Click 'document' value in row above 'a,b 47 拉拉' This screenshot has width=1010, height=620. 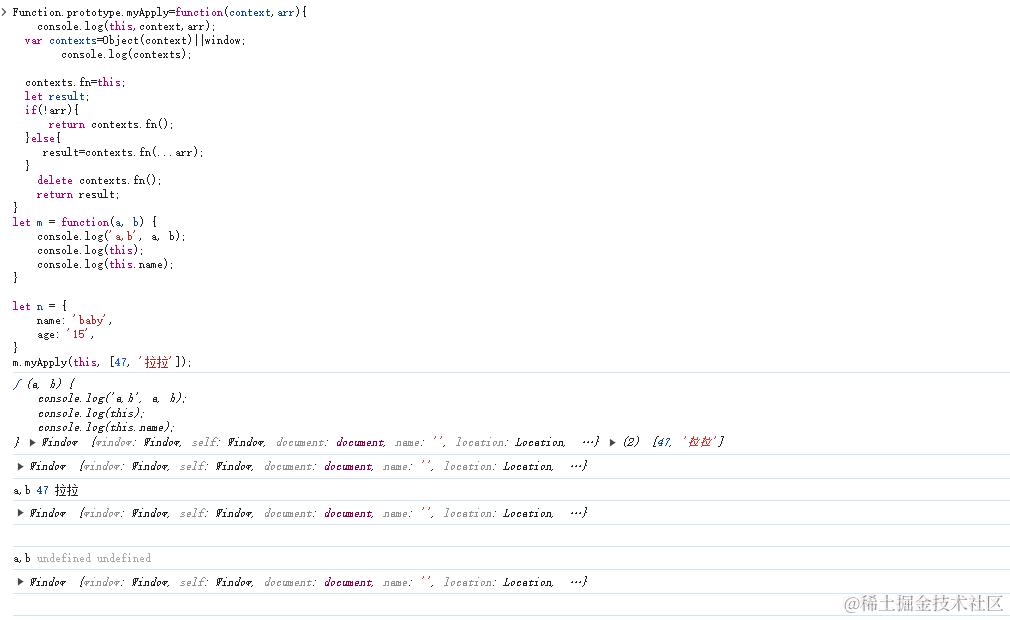click(347, 466)
